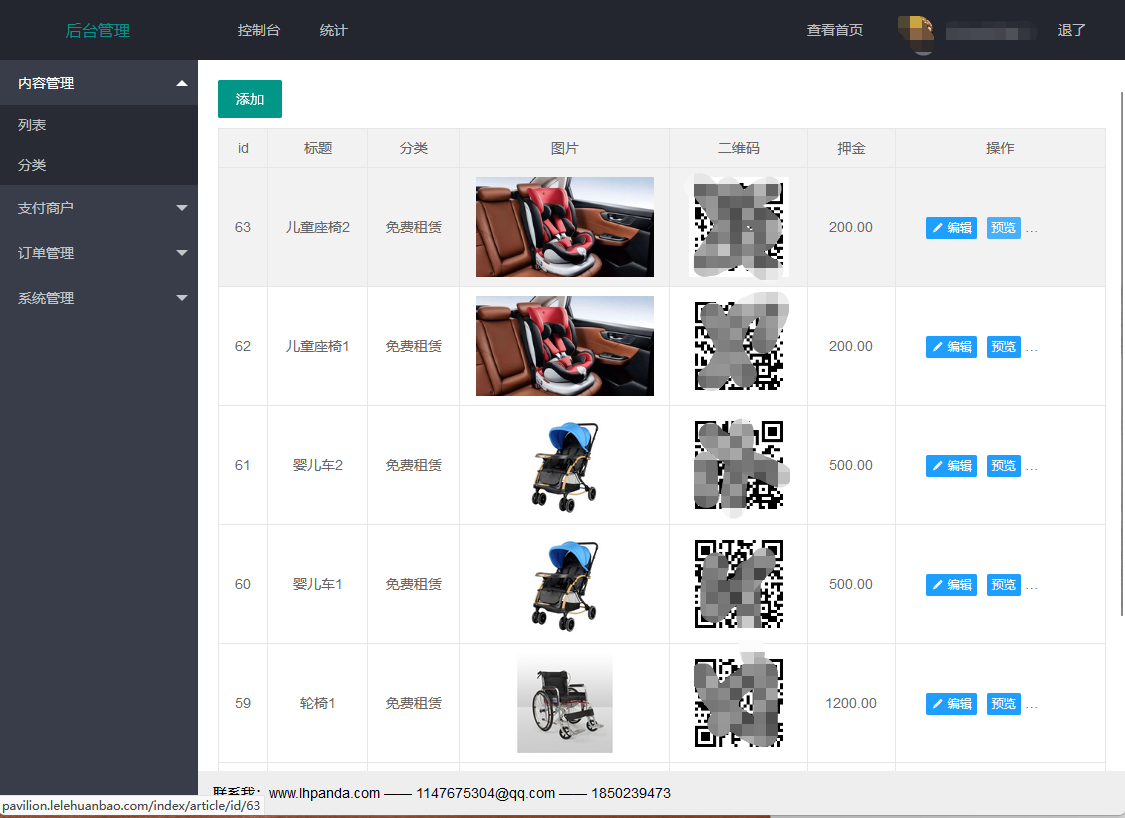This screenshot has height=818, width=1125.
Task: Click 免费租赁 in the 婴儿车1 row
Action: 413,584
